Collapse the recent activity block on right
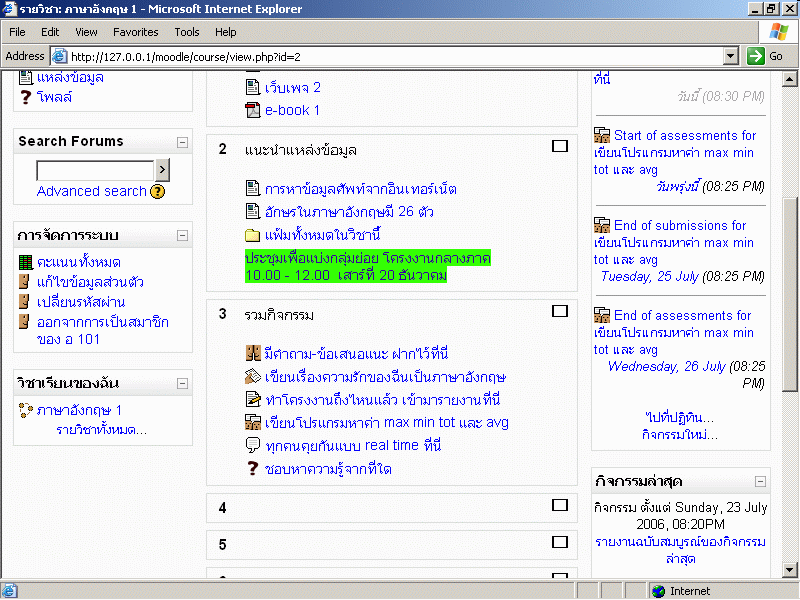800x600 pixels. click(x=760, y=480)
